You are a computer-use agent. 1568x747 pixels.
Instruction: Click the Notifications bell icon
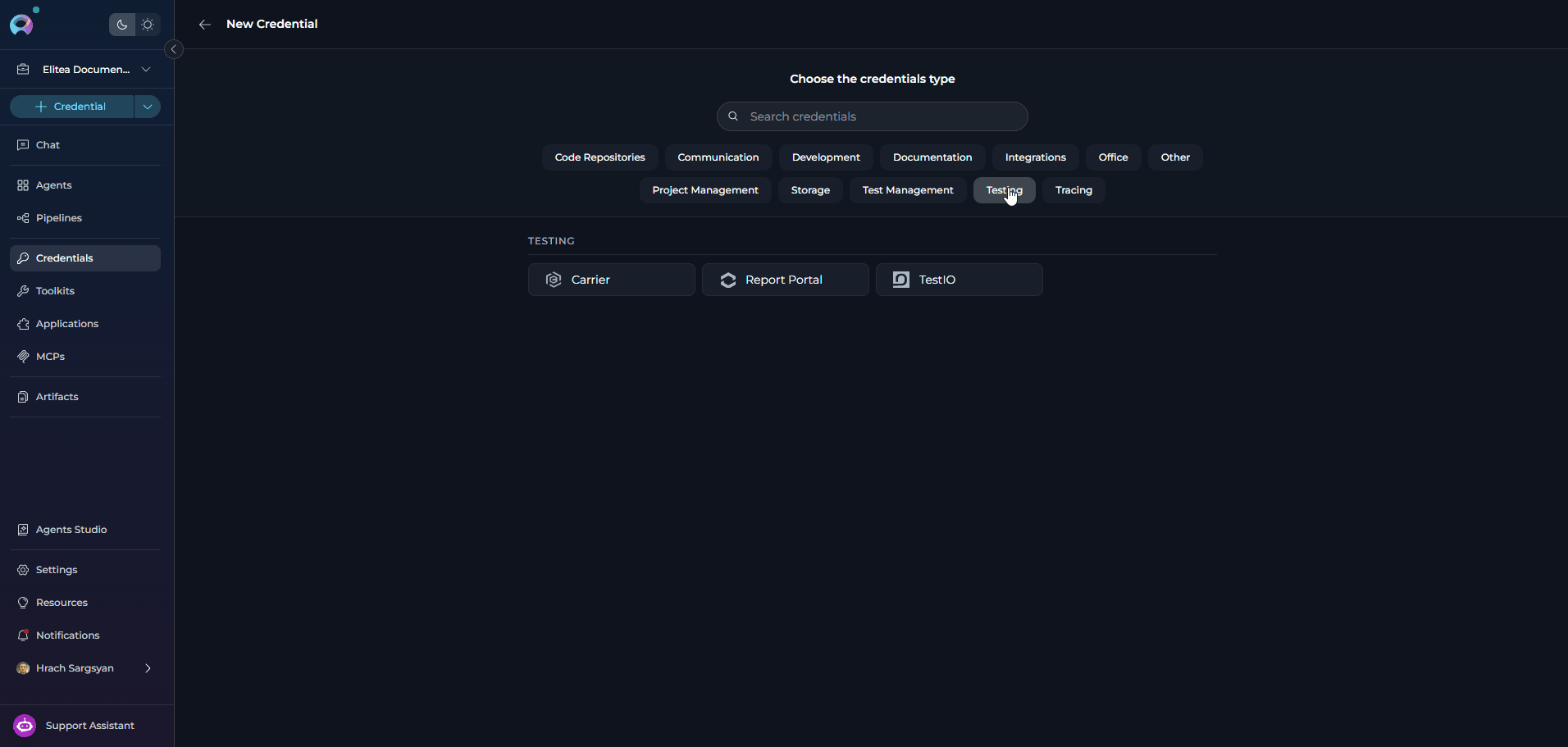tap(23, 635)
